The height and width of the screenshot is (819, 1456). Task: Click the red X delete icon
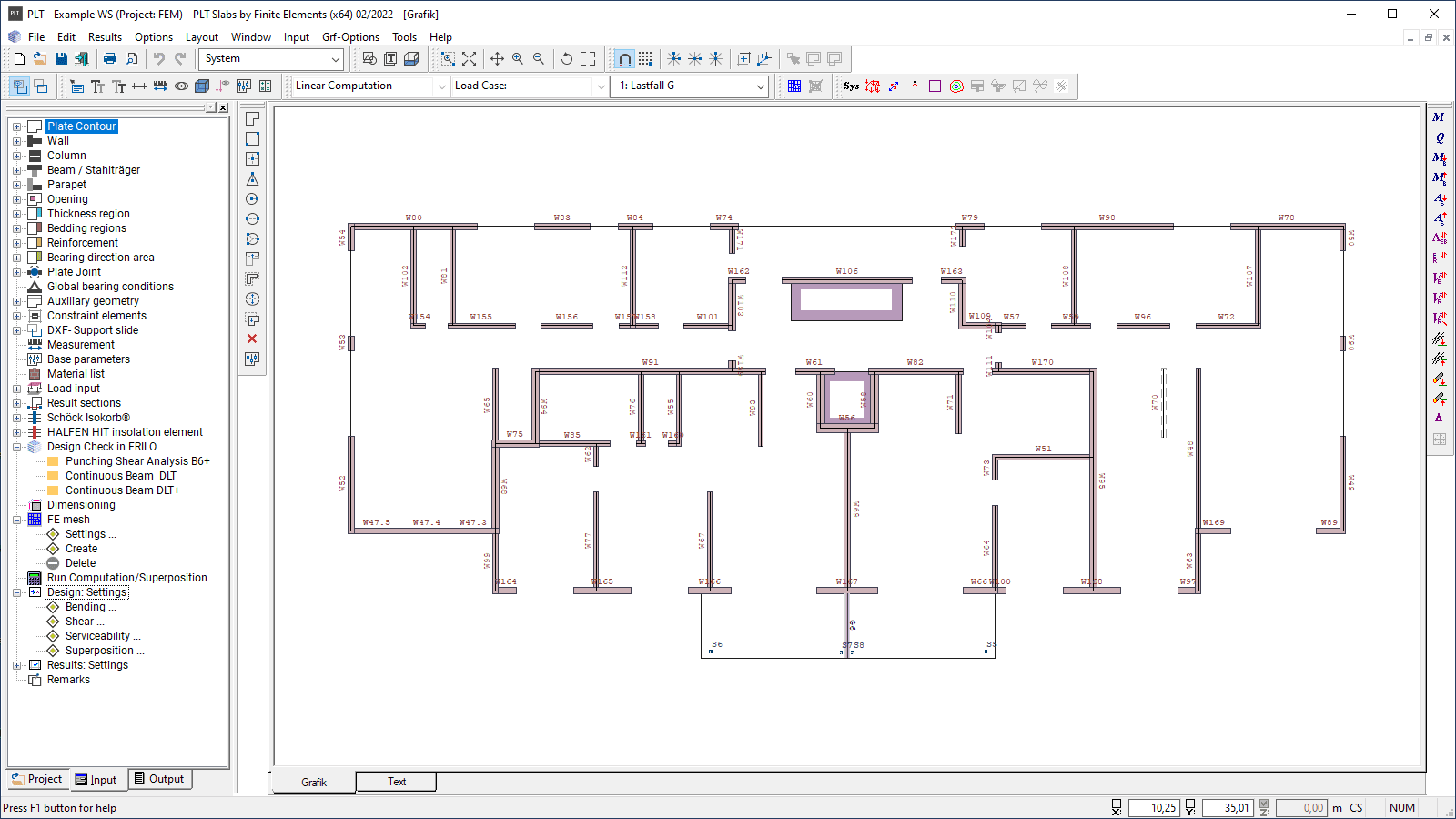[252, 339]
